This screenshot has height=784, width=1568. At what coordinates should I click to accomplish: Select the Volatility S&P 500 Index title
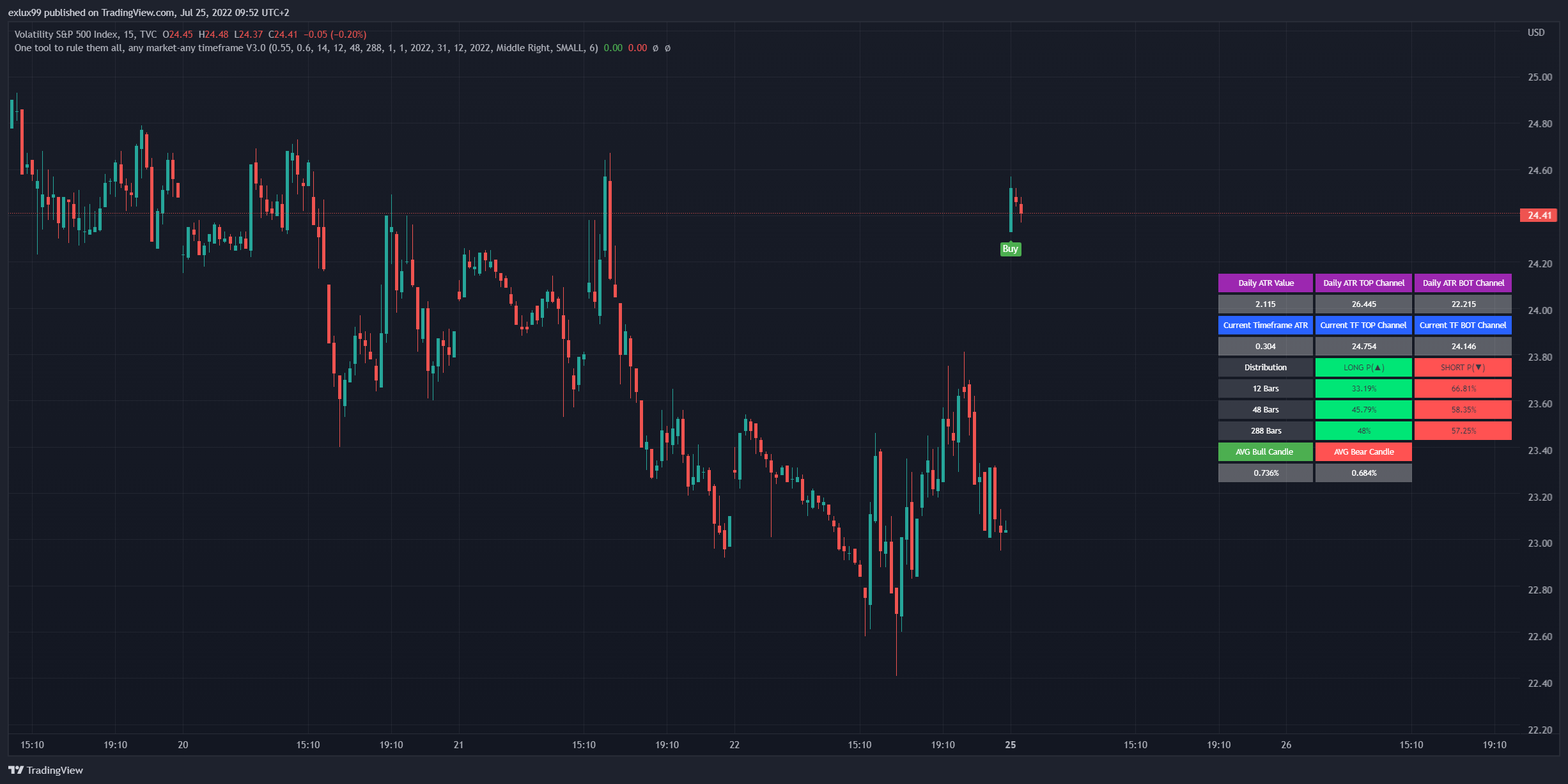(66, 35)
